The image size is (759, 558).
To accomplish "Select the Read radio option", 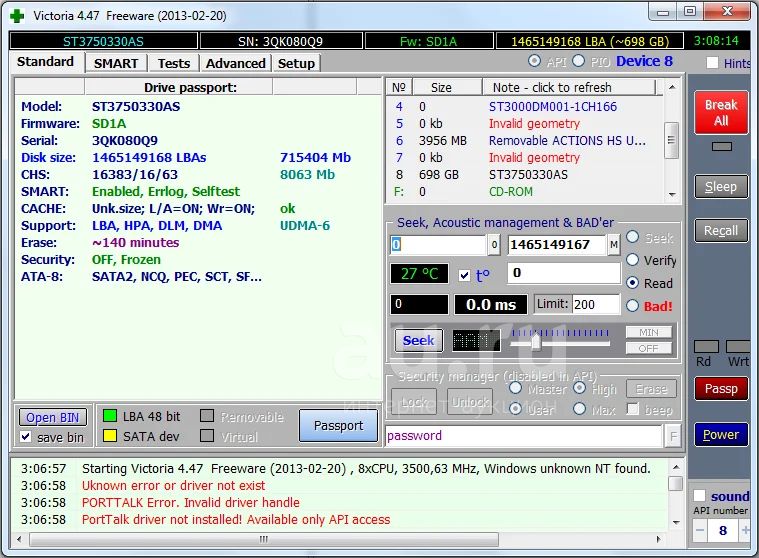I will tap(632, 283).
